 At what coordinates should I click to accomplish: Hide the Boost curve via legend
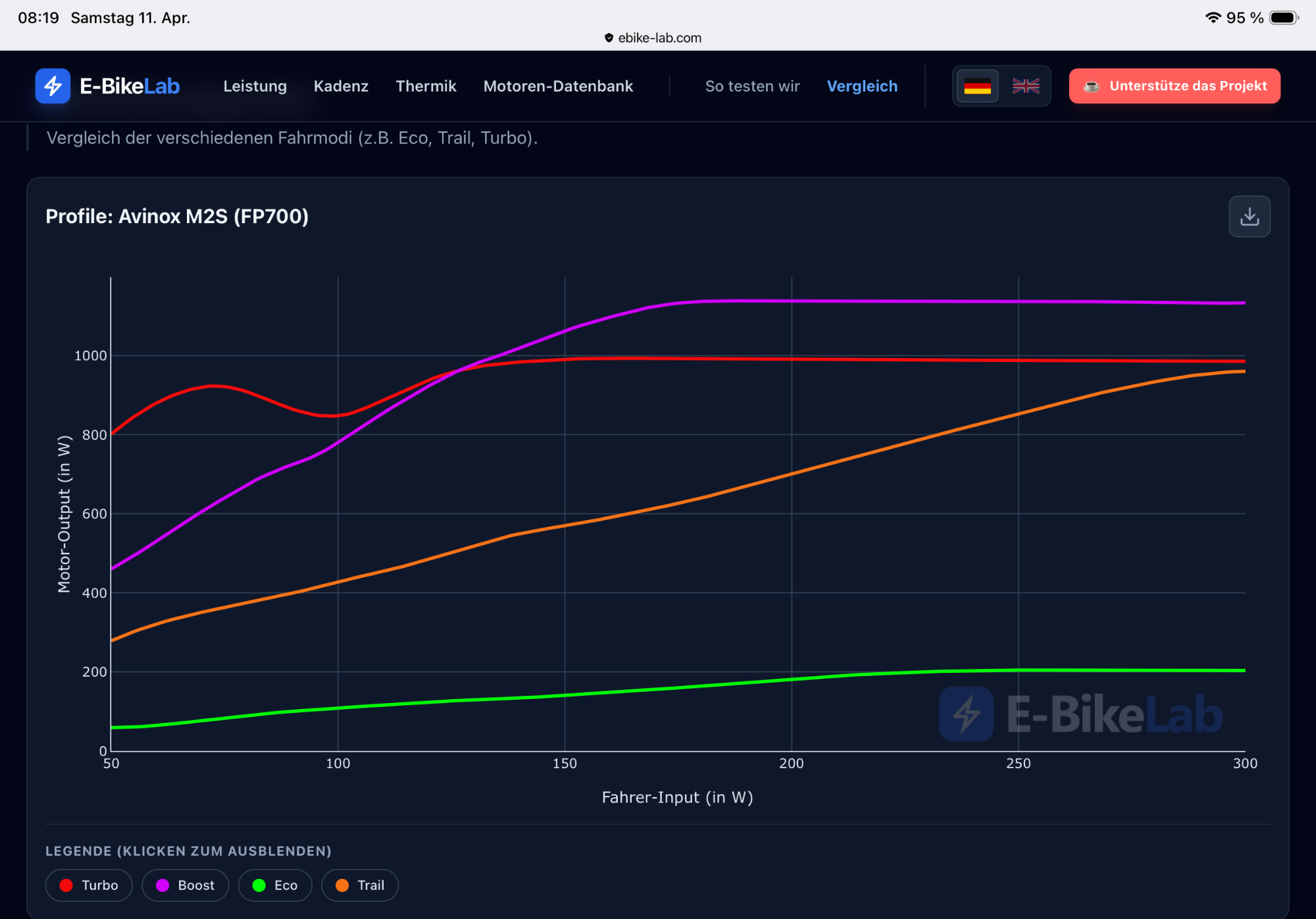[x=186, y=885]
